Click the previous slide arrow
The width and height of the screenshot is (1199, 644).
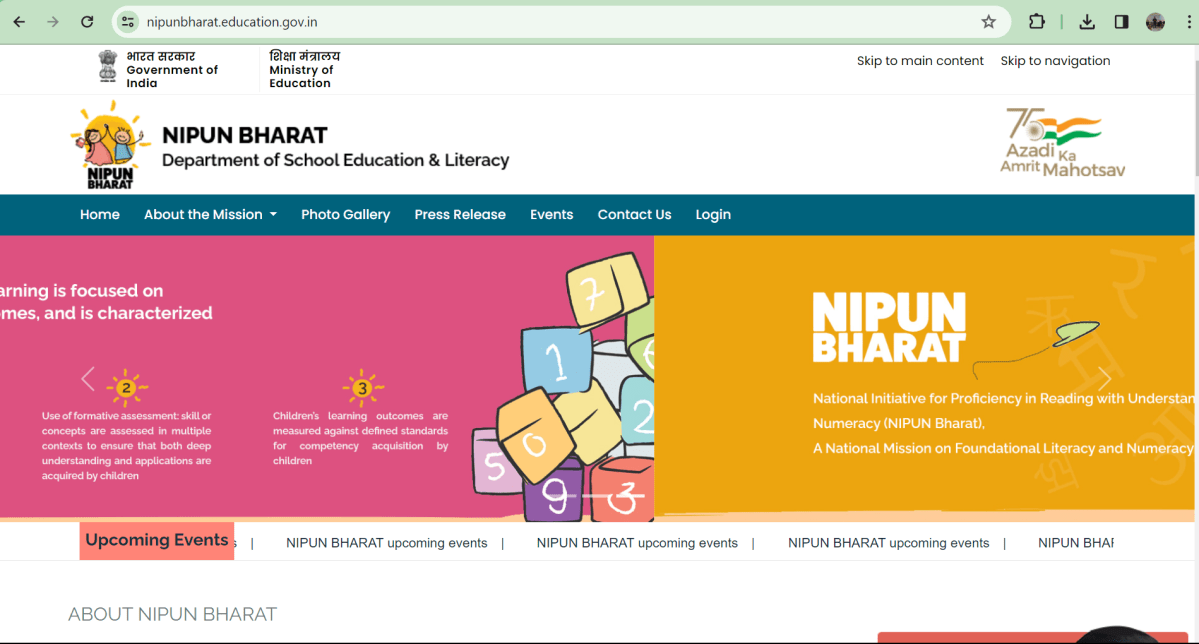87,379
